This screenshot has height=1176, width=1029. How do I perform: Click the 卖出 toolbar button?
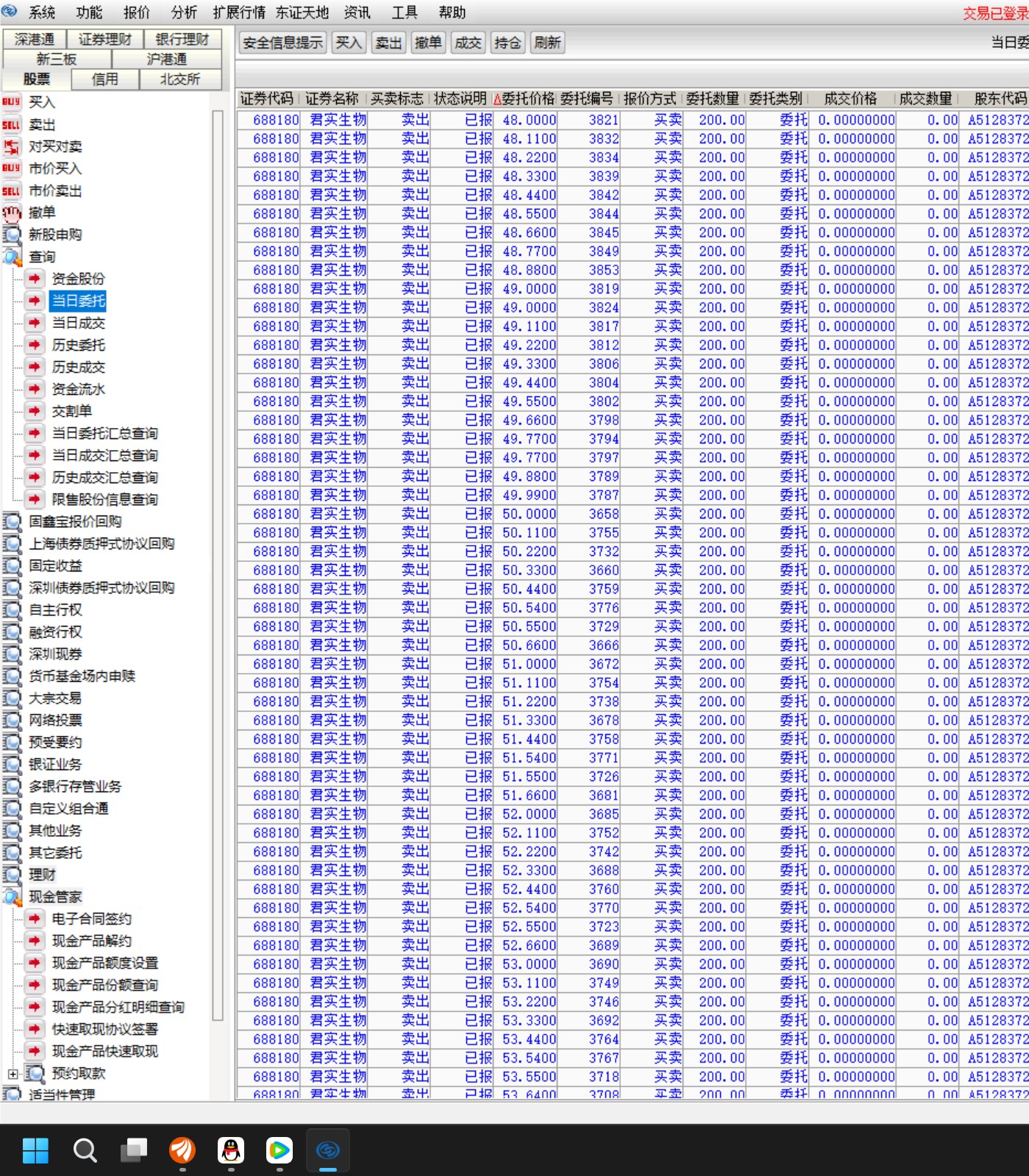click(388, 43)
